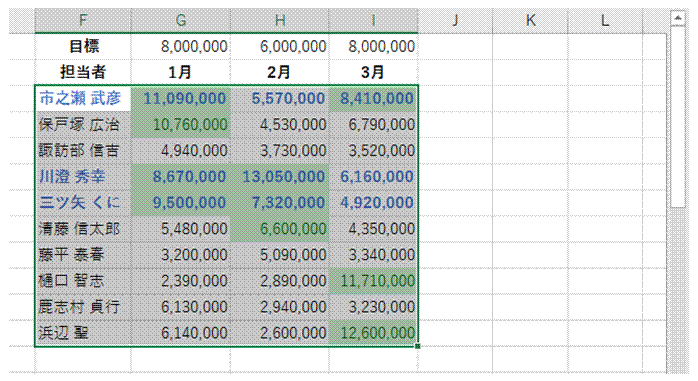Image resolution: width=698 pixels, height=381 pixels.
Task: Click the fill handle at selection corner
Action: click(418, 346)
